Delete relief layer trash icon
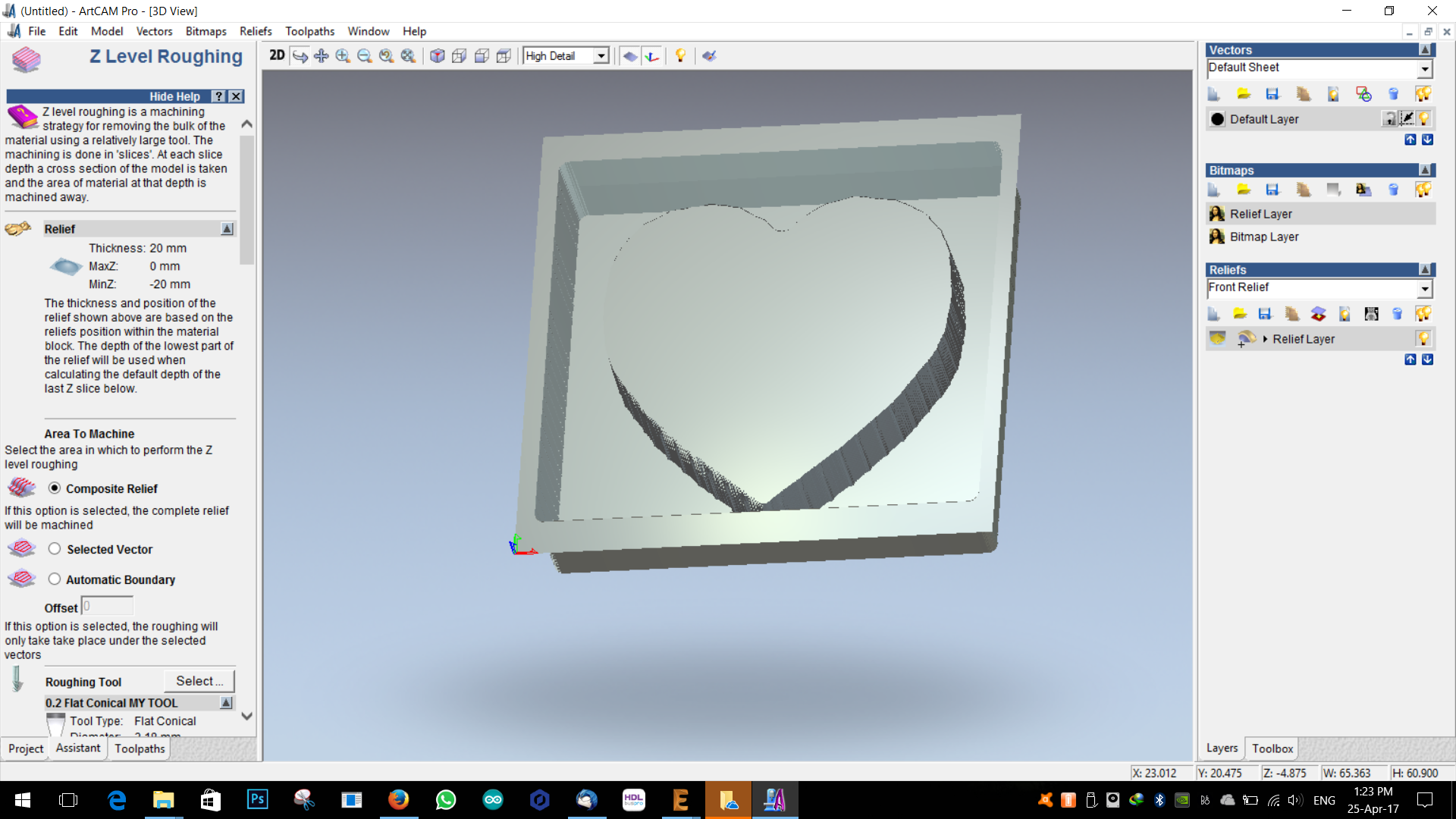The width and height of the screenshot is (1456, 819). coord(1397,314)
